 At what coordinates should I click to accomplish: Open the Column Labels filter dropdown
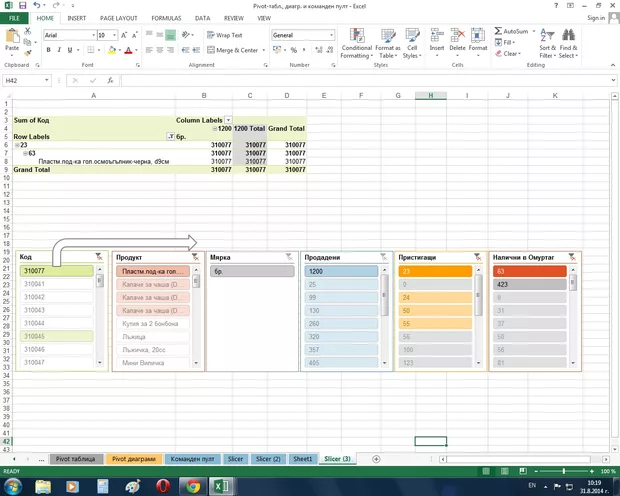pyautogui.click(x=227, y=119)
